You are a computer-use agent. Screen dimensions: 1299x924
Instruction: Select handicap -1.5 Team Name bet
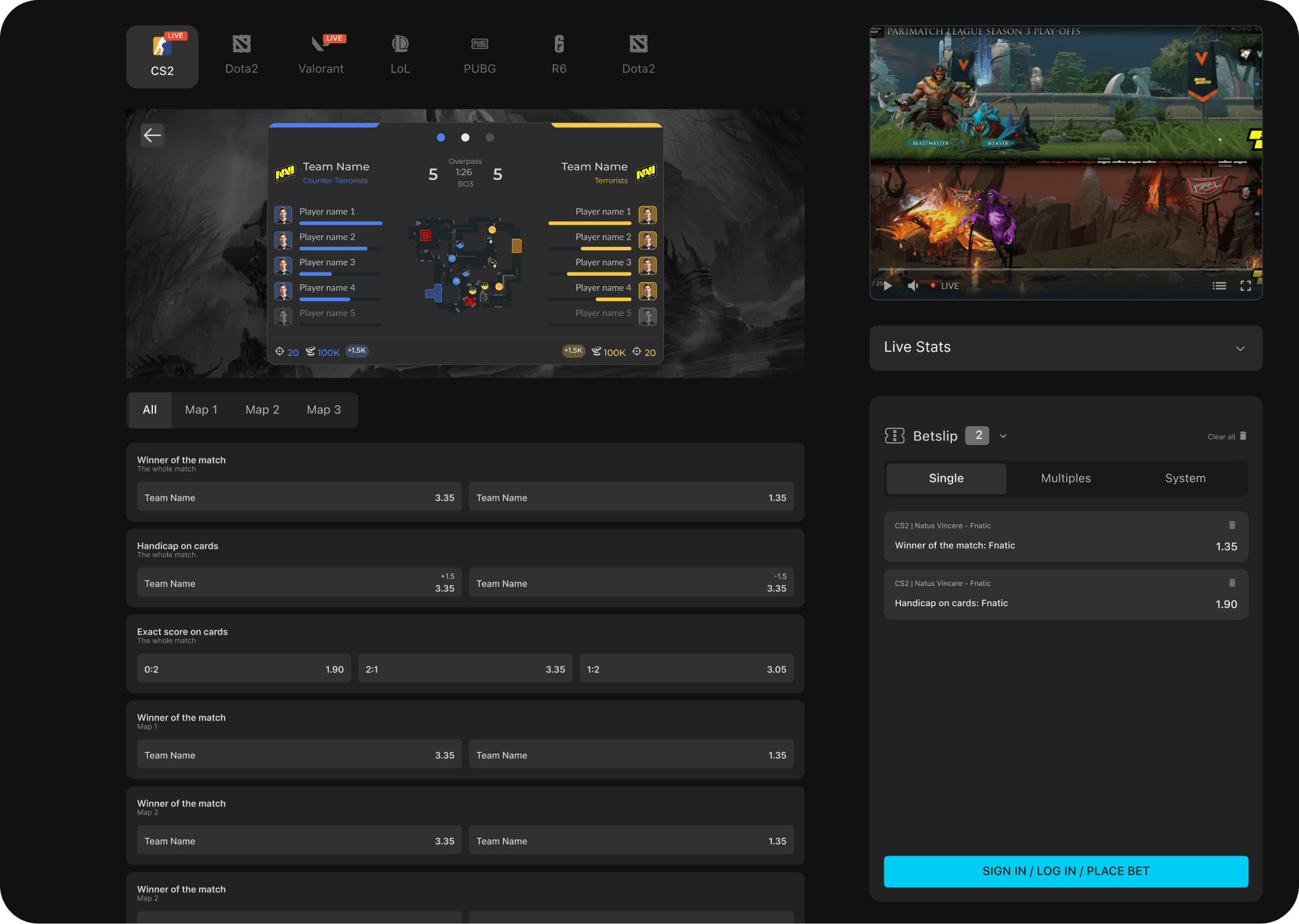631,583
